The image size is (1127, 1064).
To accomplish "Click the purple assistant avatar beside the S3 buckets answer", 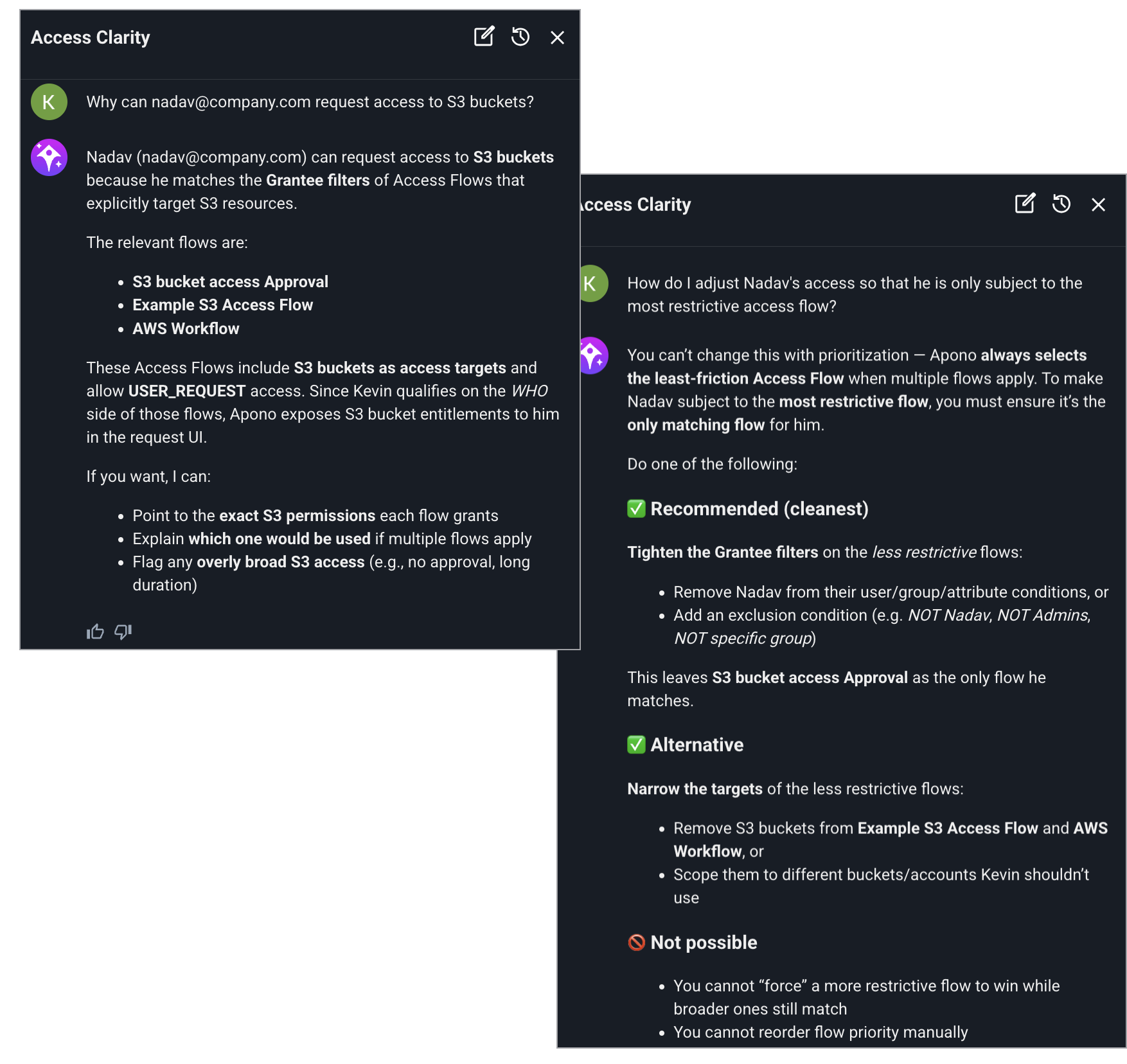I will 49,157.
